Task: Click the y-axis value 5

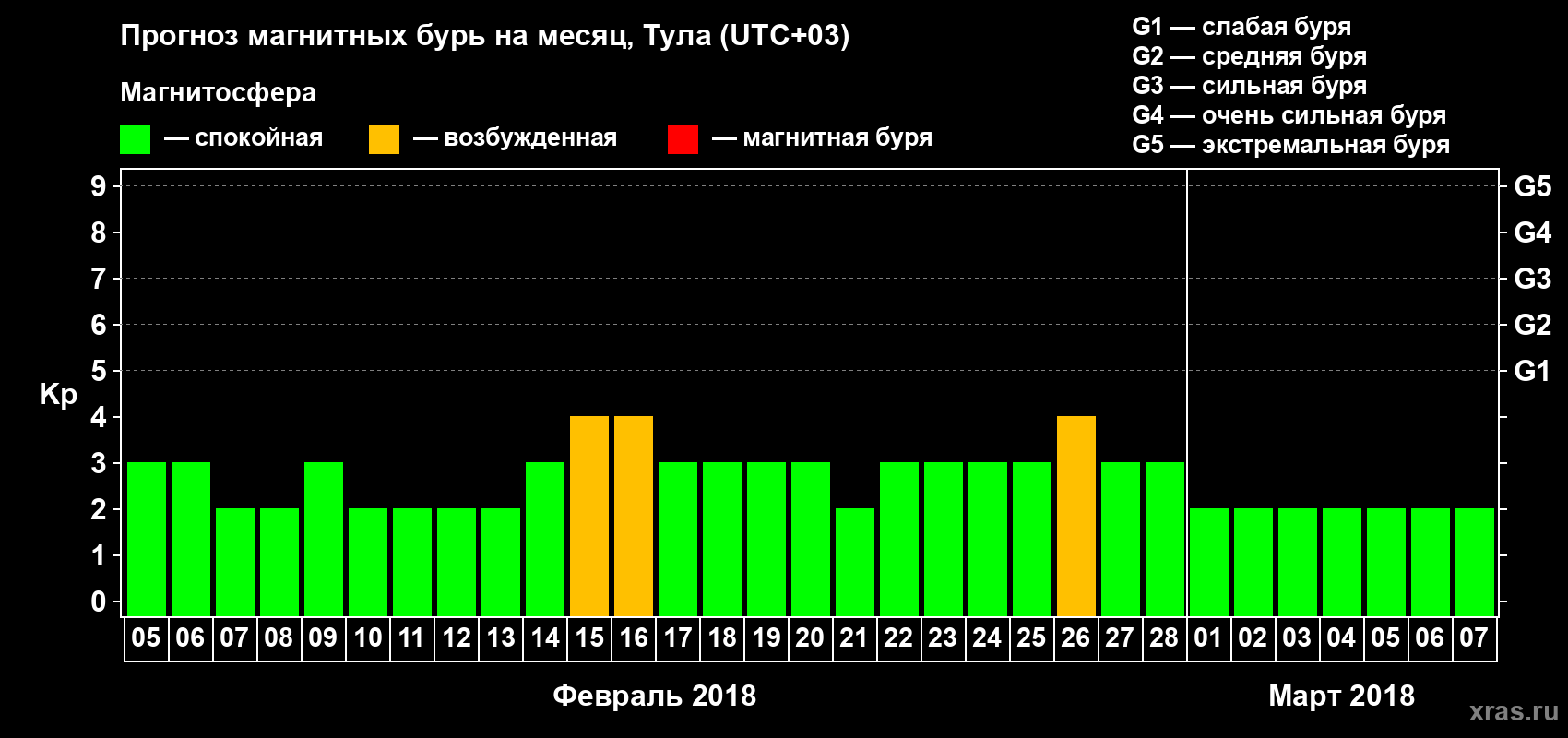Action: pyautogui.click(x=99, y=371)
